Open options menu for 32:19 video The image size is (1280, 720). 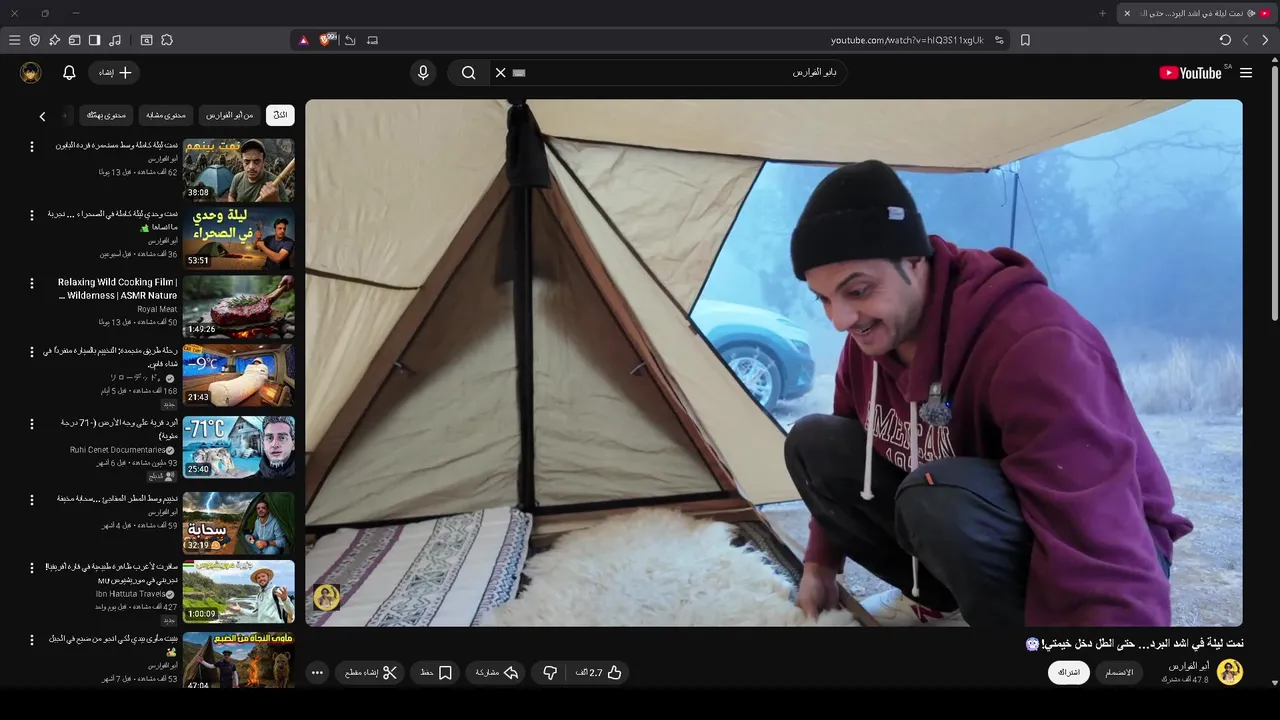click(31, 499)
